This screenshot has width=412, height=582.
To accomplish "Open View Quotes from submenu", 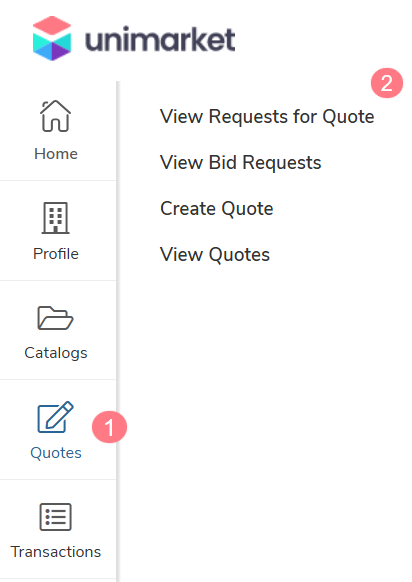I will pos(215,255).
